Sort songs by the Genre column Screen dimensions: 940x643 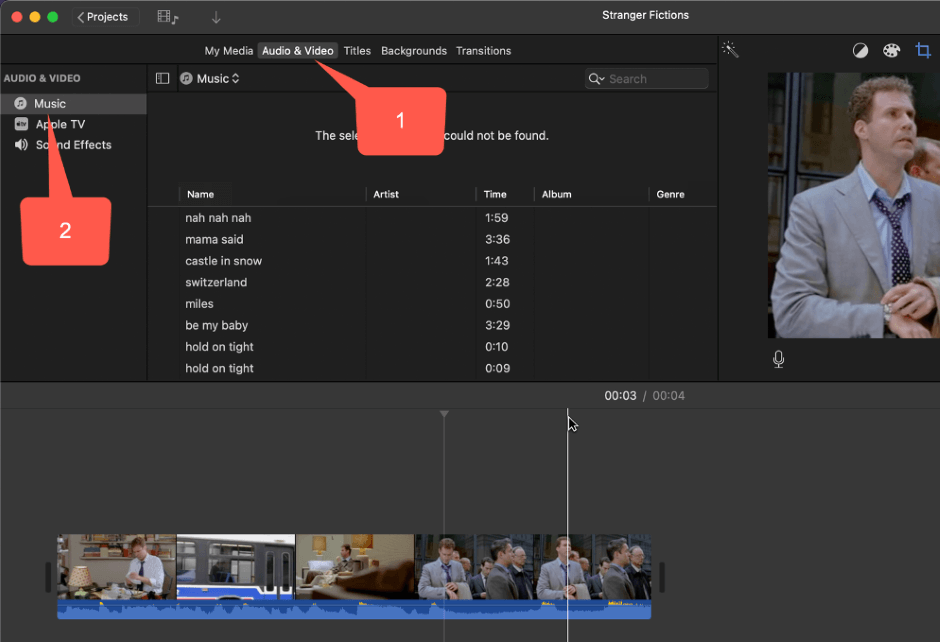(670, 194)
